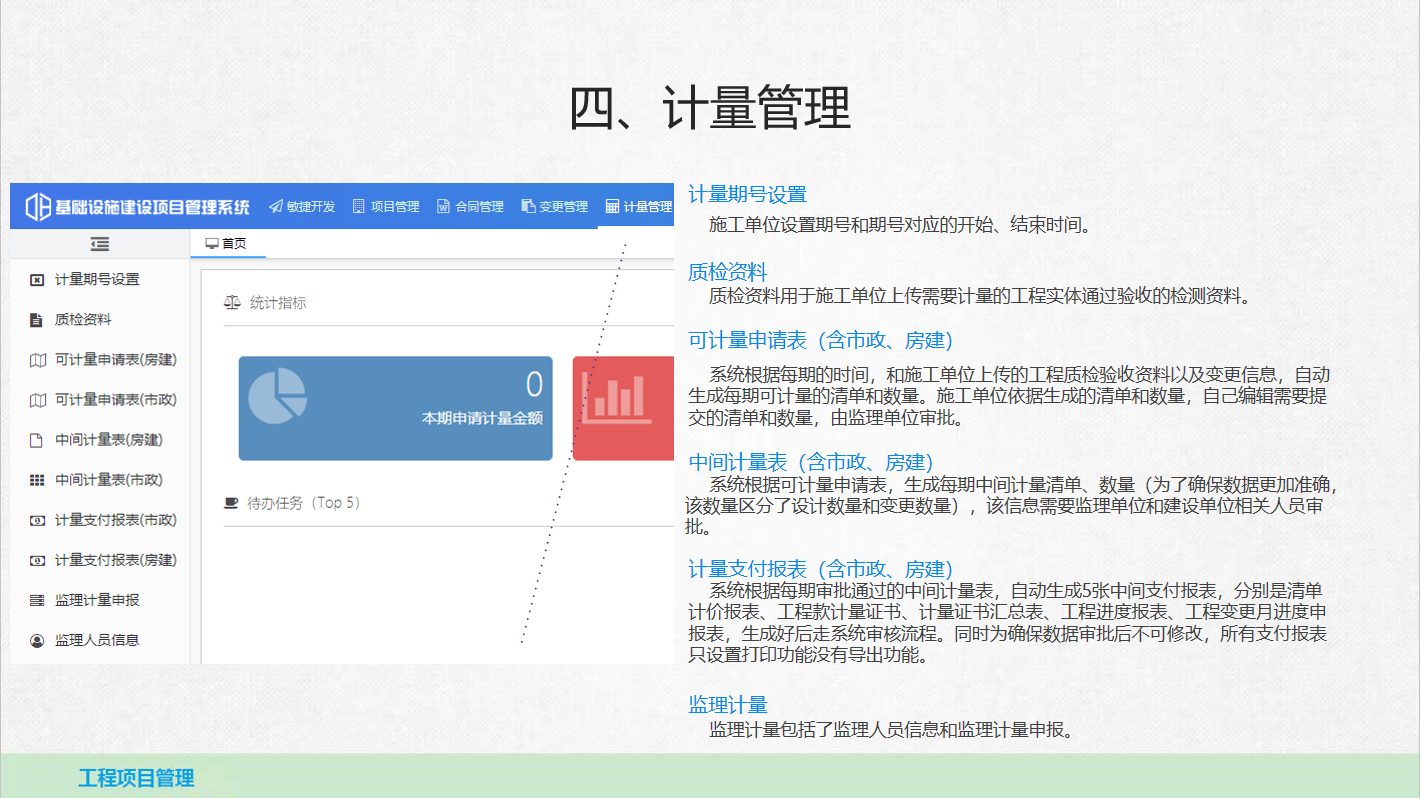Open 可计量申请表(市政) in the sidebar

[115, 400]
